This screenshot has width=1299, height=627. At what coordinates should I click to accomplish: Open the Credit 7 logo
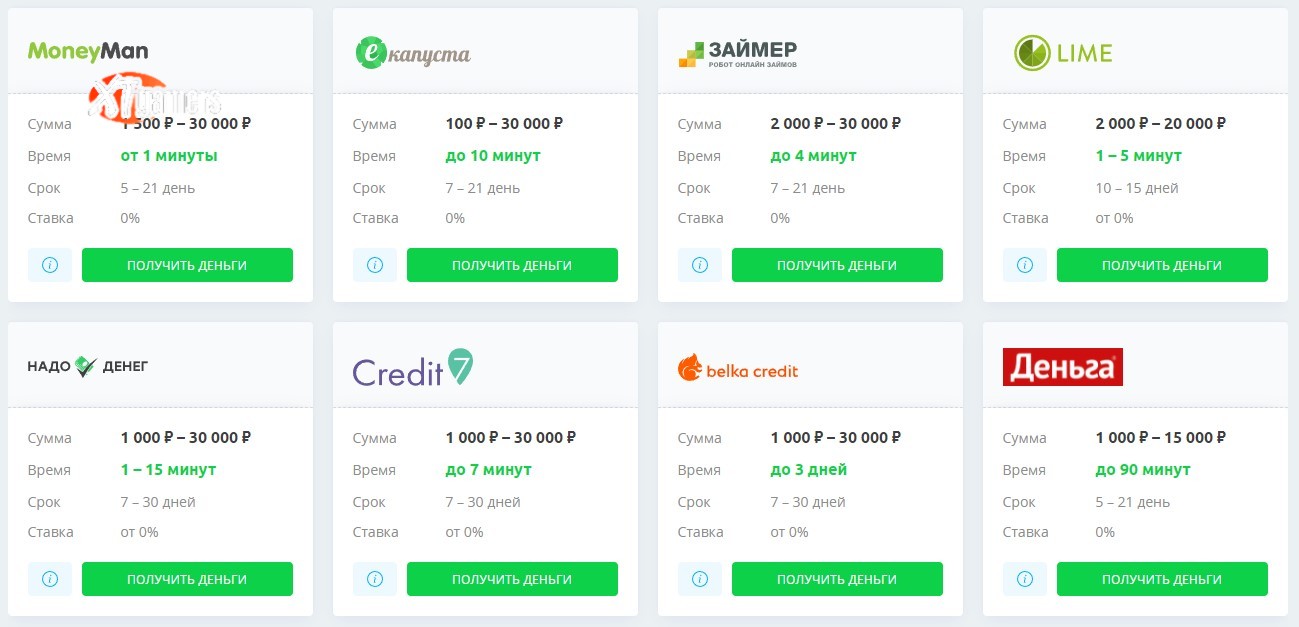413,368
